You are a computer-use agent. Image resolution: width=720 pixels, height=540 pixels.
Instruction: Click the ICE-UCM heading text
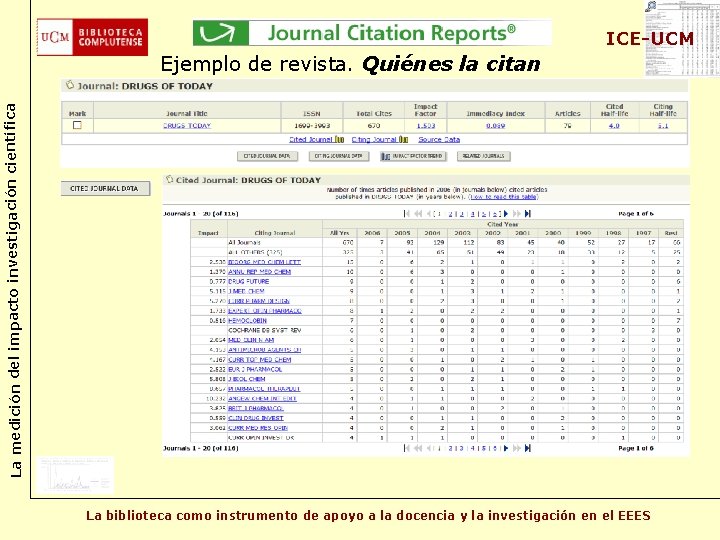[x=649, y=39]
